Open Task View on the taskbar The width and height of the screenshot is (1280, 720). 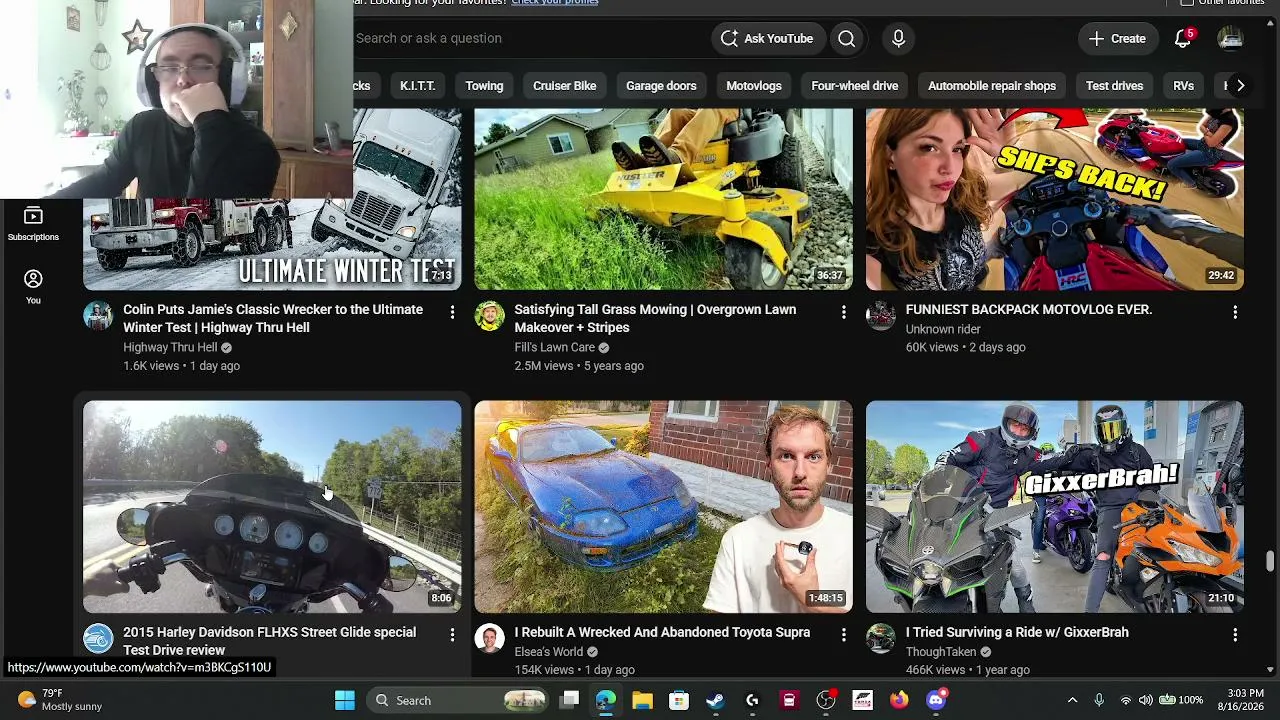[x=569, y=700]
